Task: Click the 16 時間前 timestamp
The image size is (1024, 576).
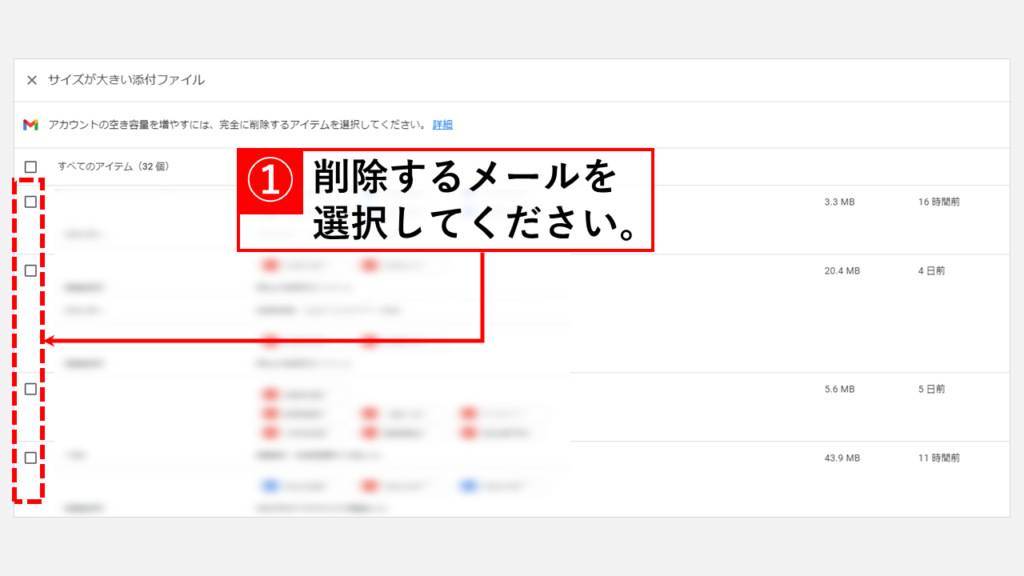Action: coord(938,202)
